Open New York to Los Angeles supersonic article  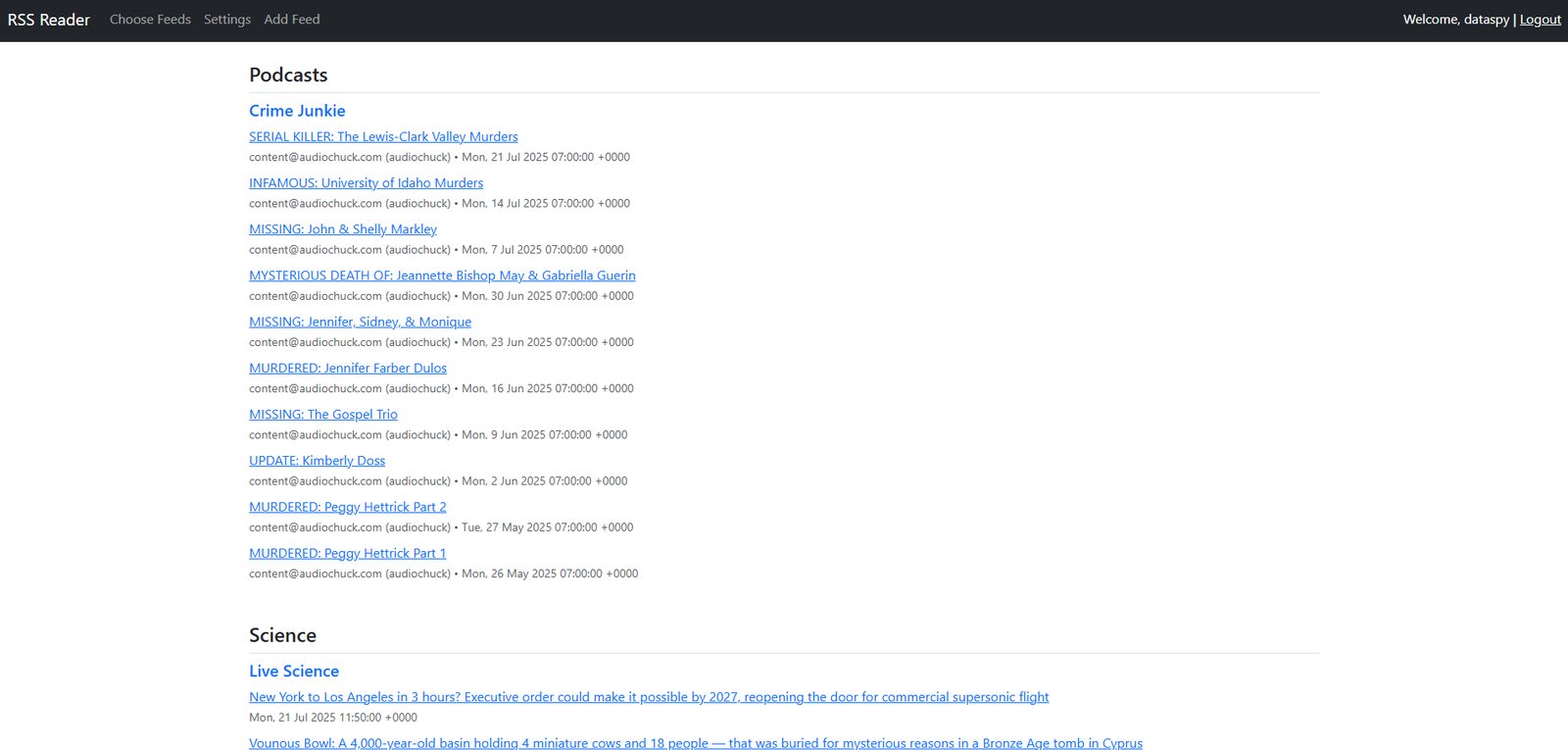point(649,697)
